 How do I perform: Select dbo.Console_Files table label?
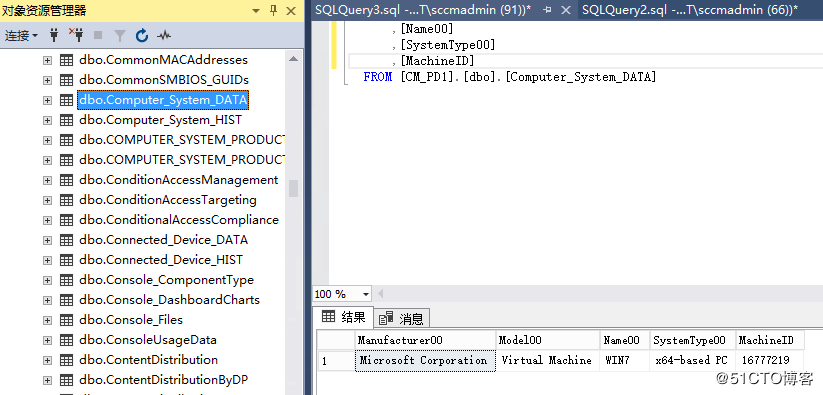click(x=131, y=320)
